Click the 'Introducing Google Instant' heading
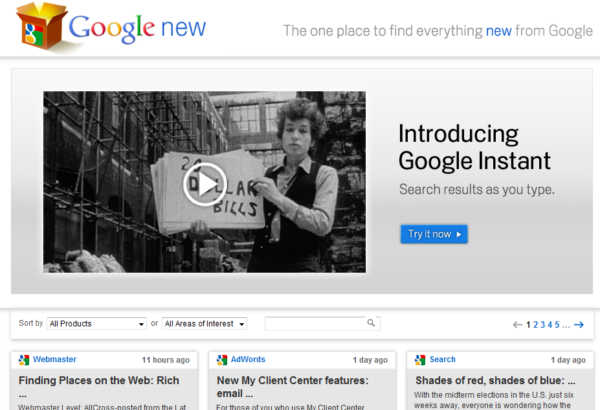The width and height of the screenshot is (600, 410). coord(474,147)
